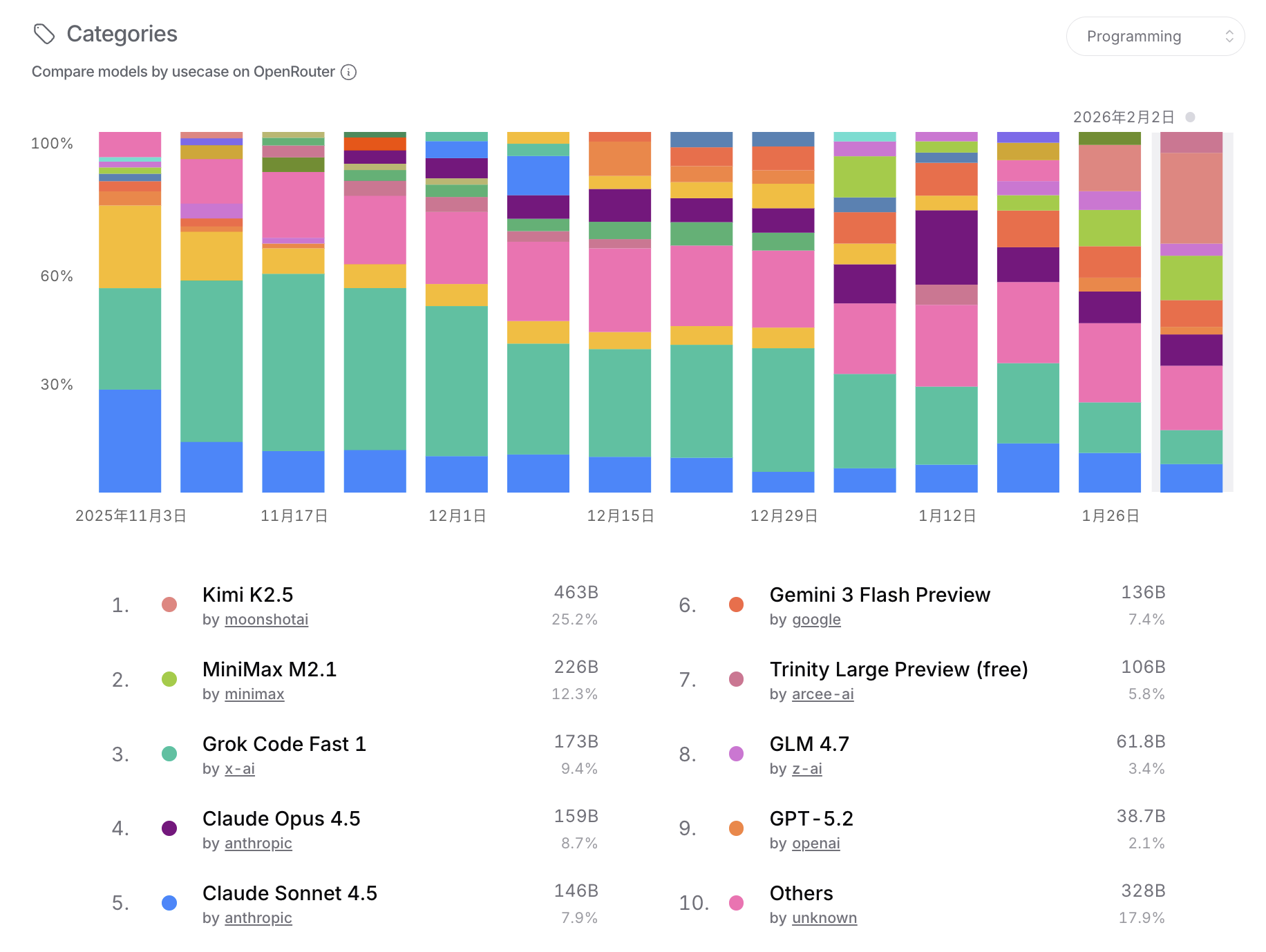Image resolution: width=1266 pixels, height=952 pixels.
Task: Select the Trinity Large Preview (free) model
Action: [898, 669]
